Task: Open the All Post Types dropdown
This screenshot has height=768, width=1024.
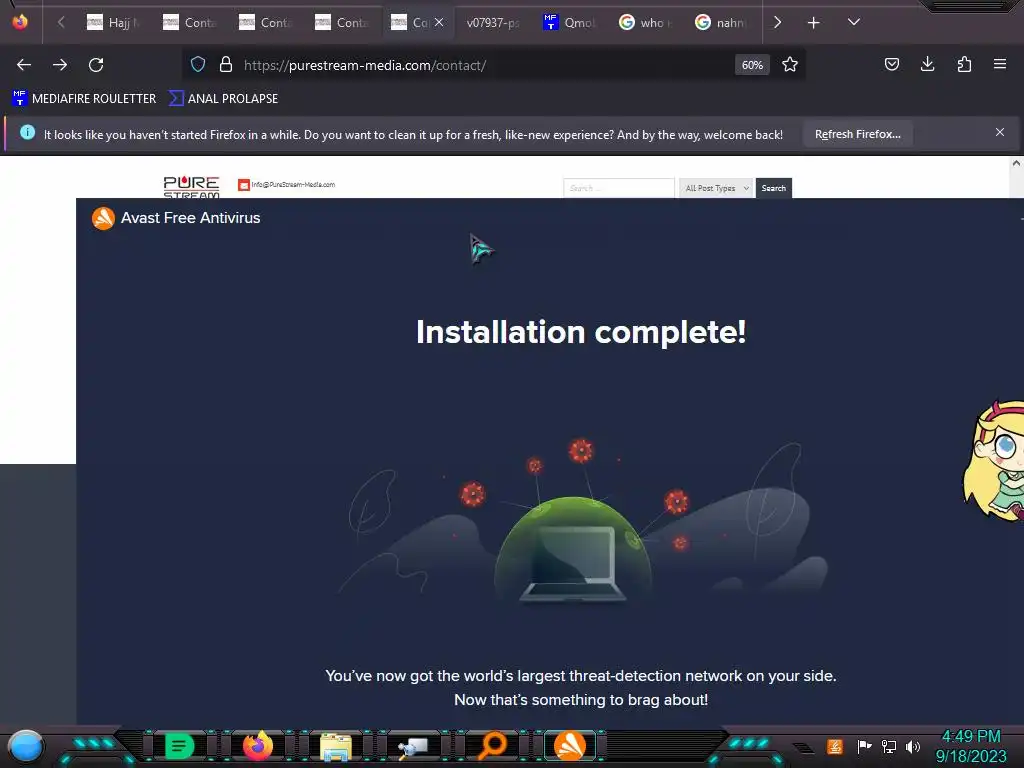Action: (x=716, y=188)
